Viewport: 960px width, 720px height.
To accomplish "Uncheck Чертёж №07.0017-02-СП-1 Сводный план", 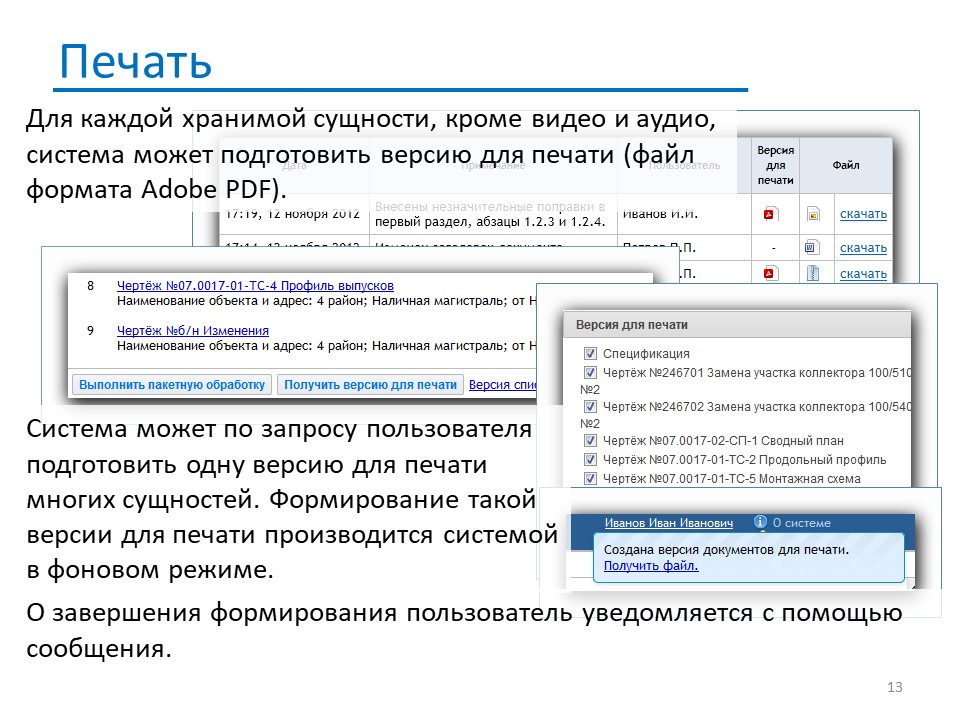I will (590, 440).
